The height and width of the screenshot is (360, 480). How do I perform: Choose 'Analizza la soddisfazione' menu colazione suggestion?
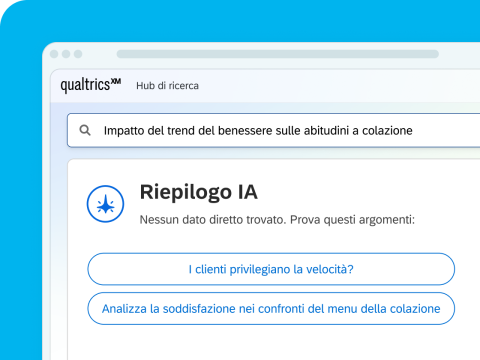(271, 309)
